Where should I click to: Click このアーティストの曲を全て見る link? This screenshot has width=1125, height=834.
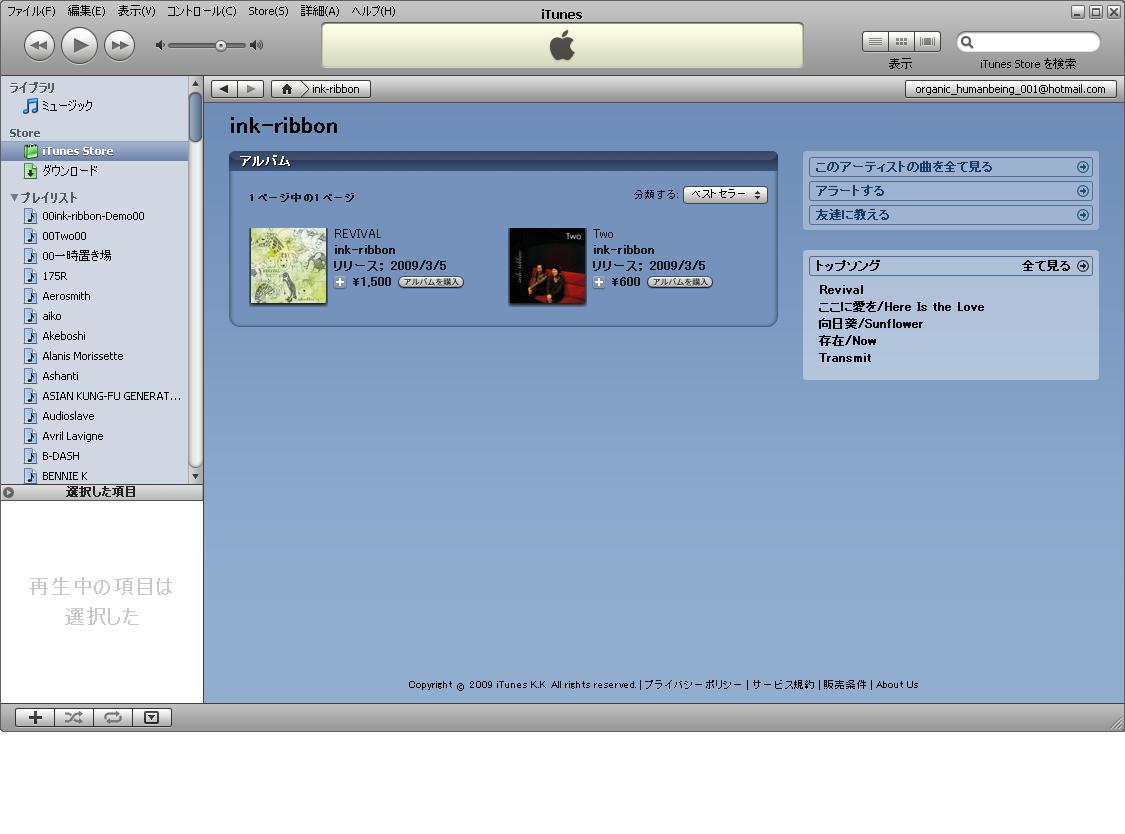(x=951, y=167)
